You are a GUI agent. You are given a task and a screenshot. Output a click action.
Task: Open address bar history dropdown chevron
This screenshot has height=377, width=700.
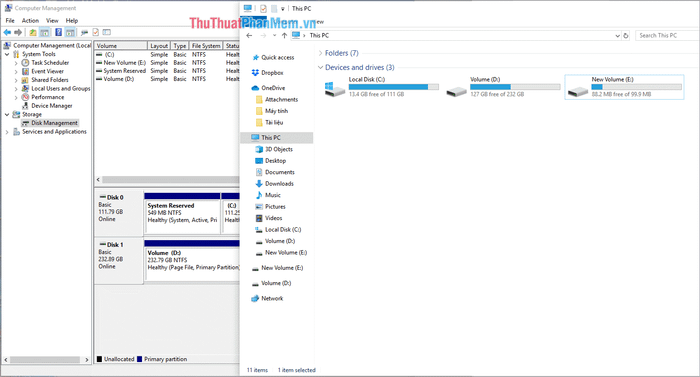[617, 35]
